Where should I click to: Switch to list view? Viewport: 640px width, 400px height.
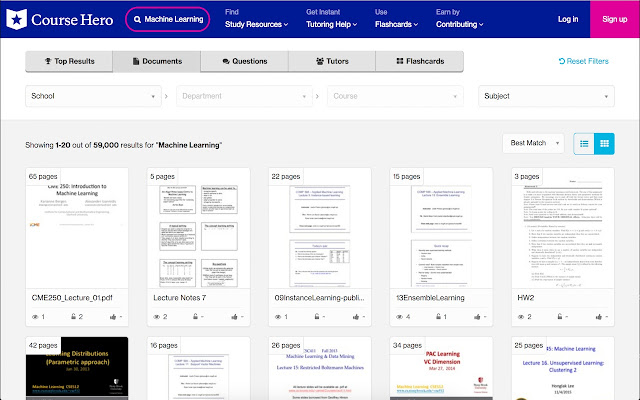pyautogui.click(x=584, y=144)
